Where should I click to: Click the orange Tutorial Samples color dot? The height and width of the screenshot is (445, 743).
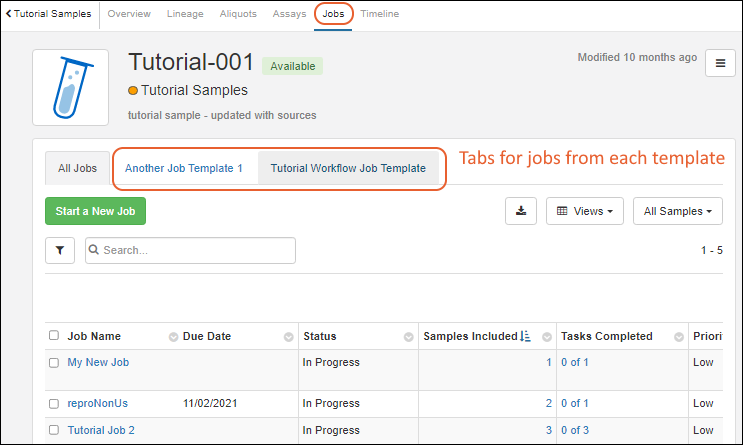pos(133,91)
